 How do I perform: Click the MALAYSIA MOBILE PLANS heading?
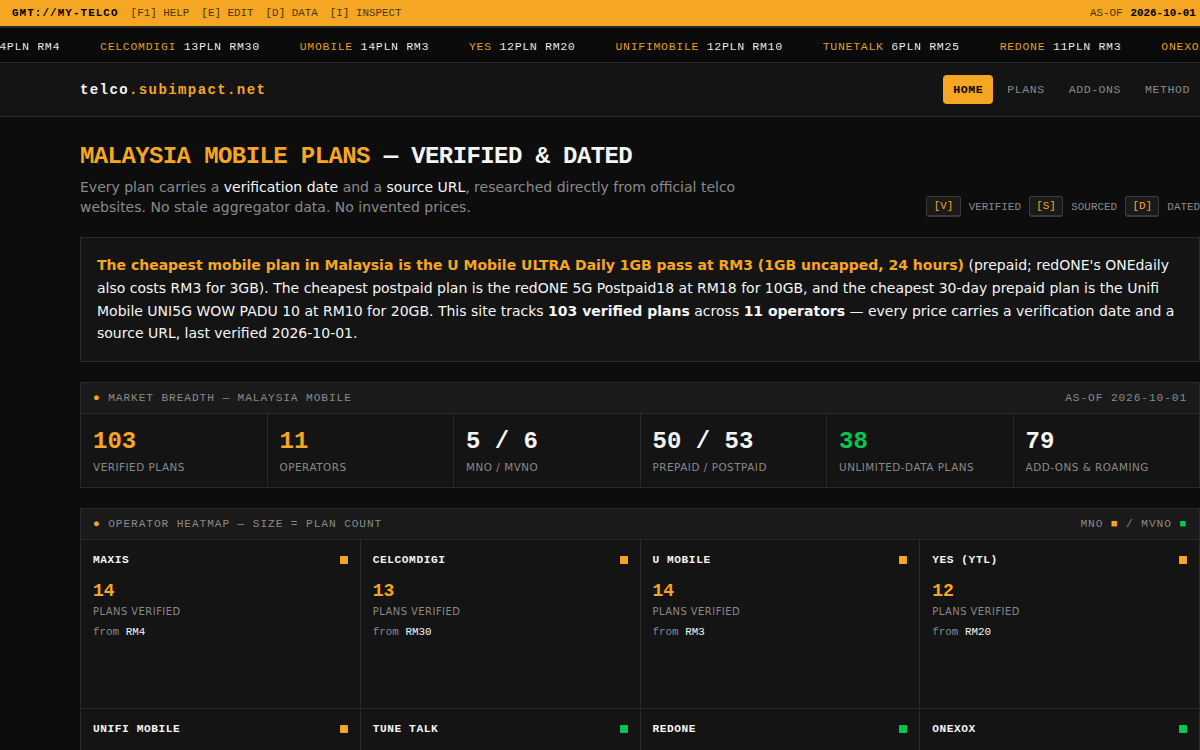coord(225,156)
